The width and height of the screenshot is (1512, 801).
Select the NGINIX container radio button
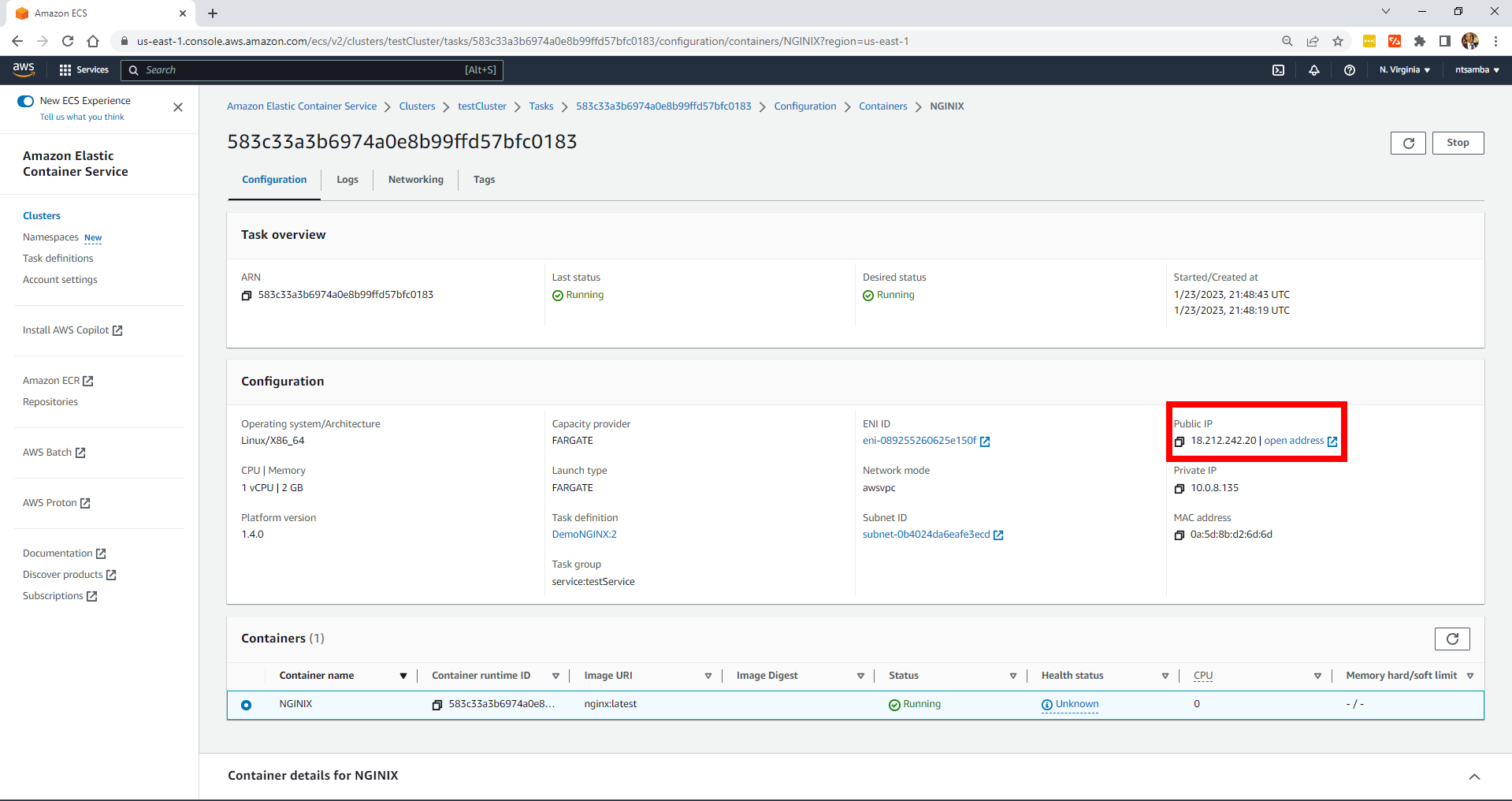point(246,705)
